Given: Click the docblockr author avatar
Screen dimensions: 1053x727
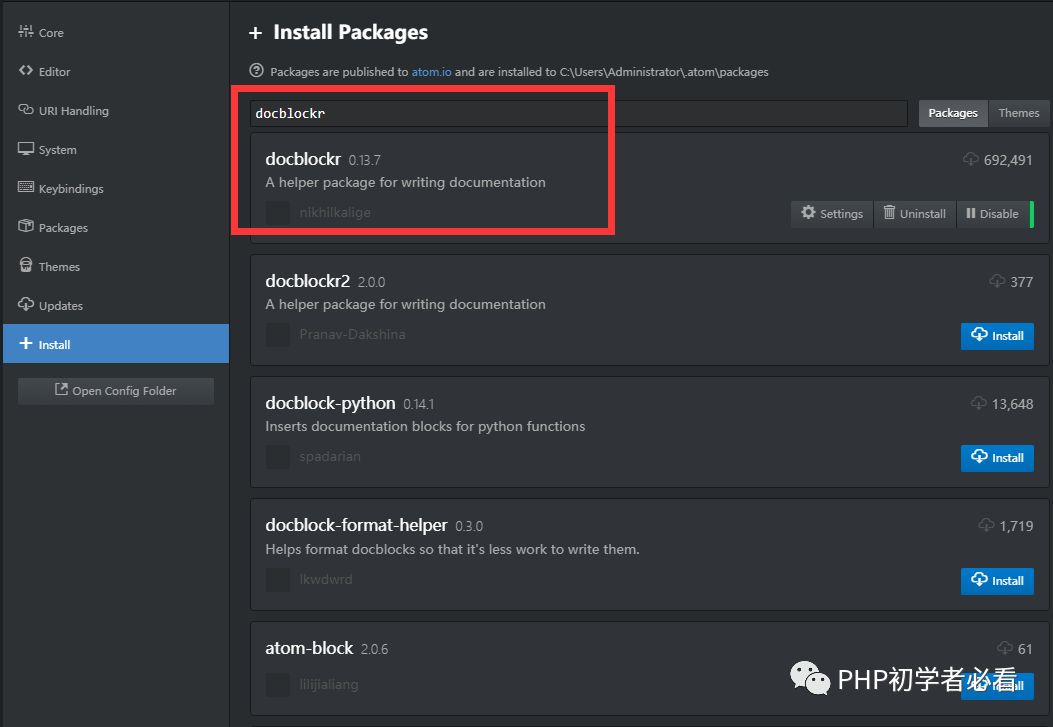Looking at the screenshot, I should (278, 213).
